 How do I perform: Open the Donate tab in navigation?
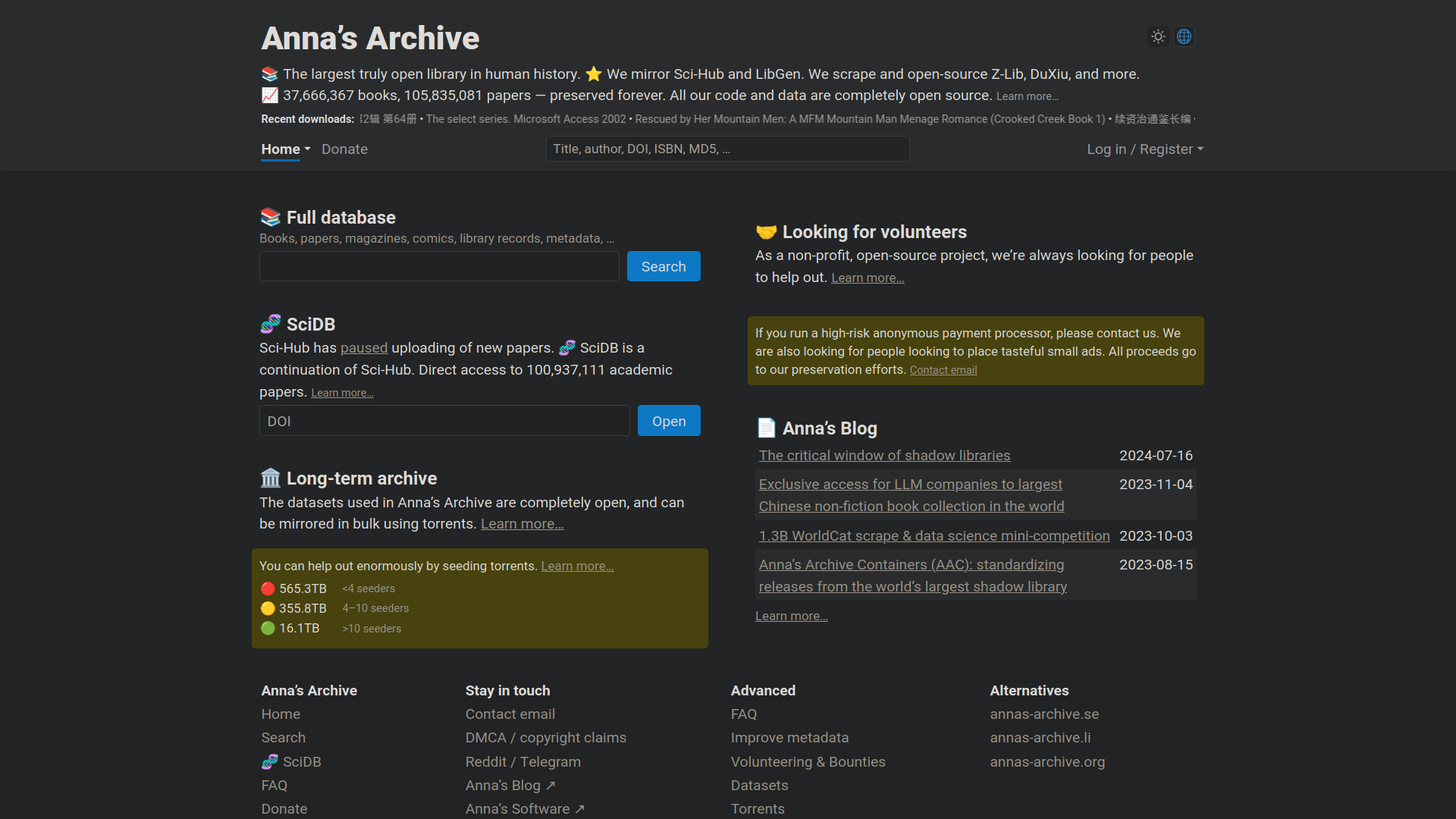(344, 149)
